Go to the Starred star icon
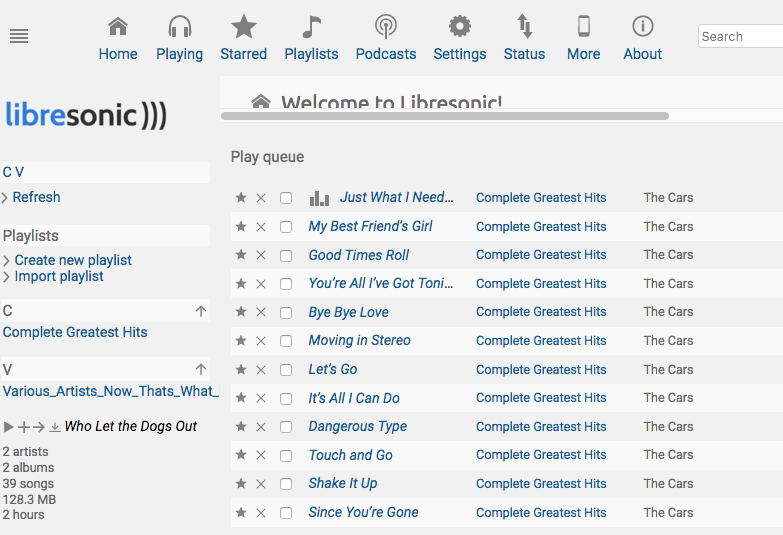The image size is (783, 535). click(244, 26)
